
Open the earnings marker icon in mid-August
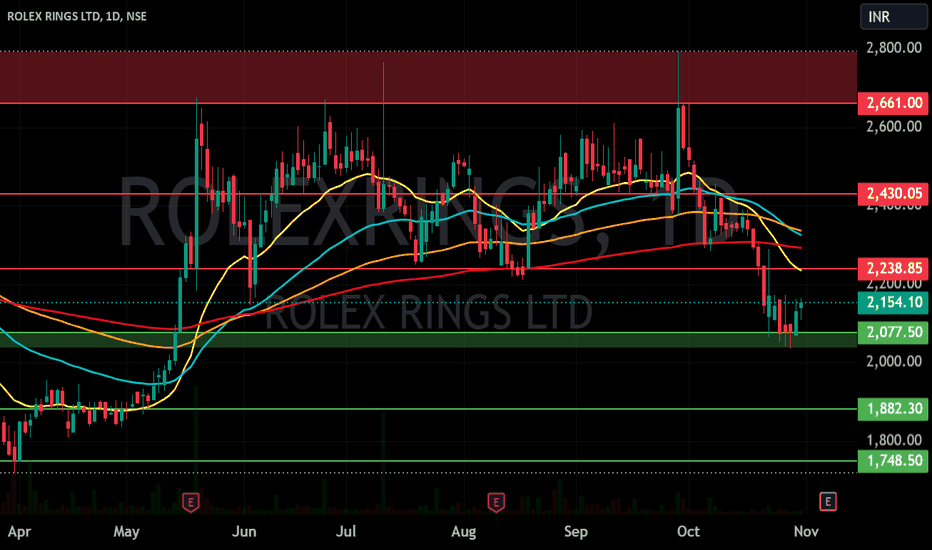(x=496, y=502)
